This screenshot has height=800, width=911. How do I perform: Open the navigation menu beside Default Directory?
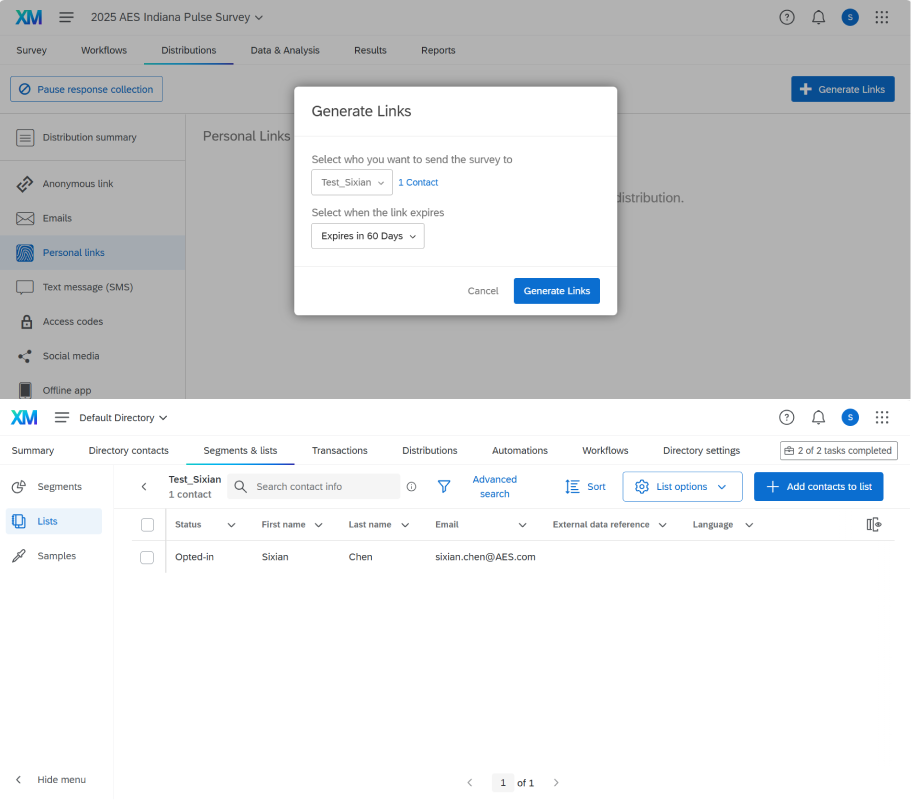(62, 418)
